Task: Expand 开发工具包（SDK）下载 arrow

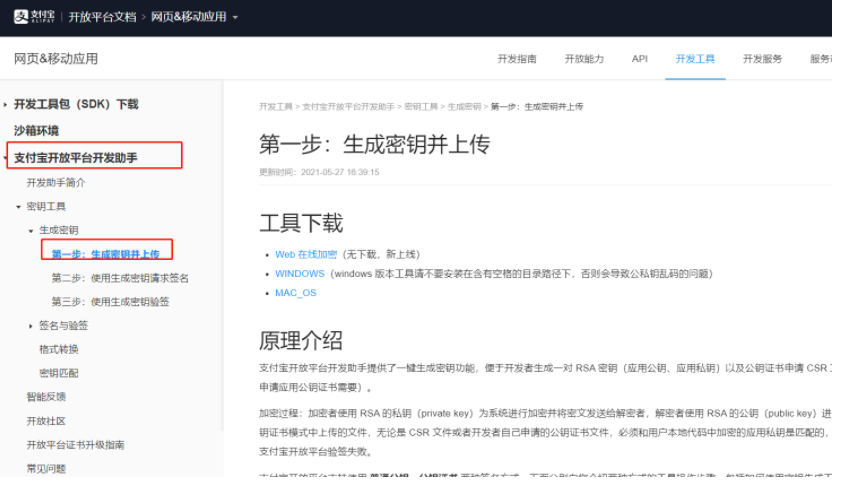Action: coord(5,104)
